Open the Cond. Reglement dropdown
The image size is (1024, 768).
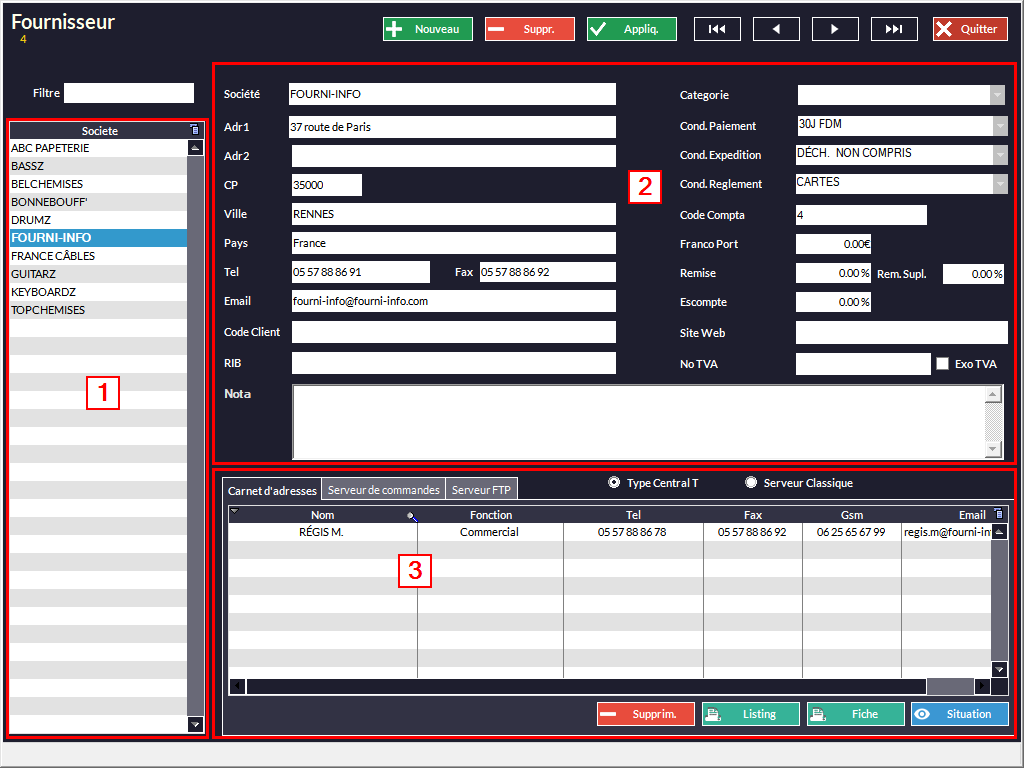(997, 184)
